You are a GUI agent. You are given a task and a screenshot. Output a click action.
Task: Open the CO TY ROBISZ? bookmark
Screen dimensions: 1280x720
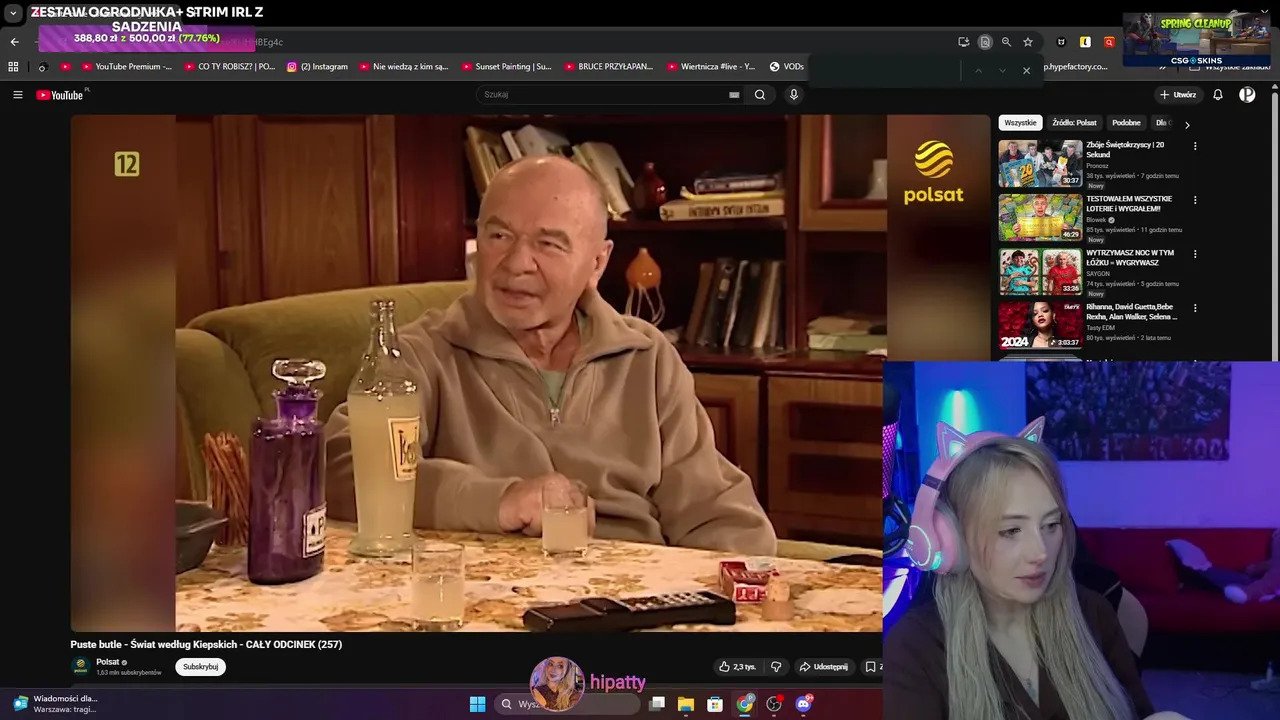[229, 67]
